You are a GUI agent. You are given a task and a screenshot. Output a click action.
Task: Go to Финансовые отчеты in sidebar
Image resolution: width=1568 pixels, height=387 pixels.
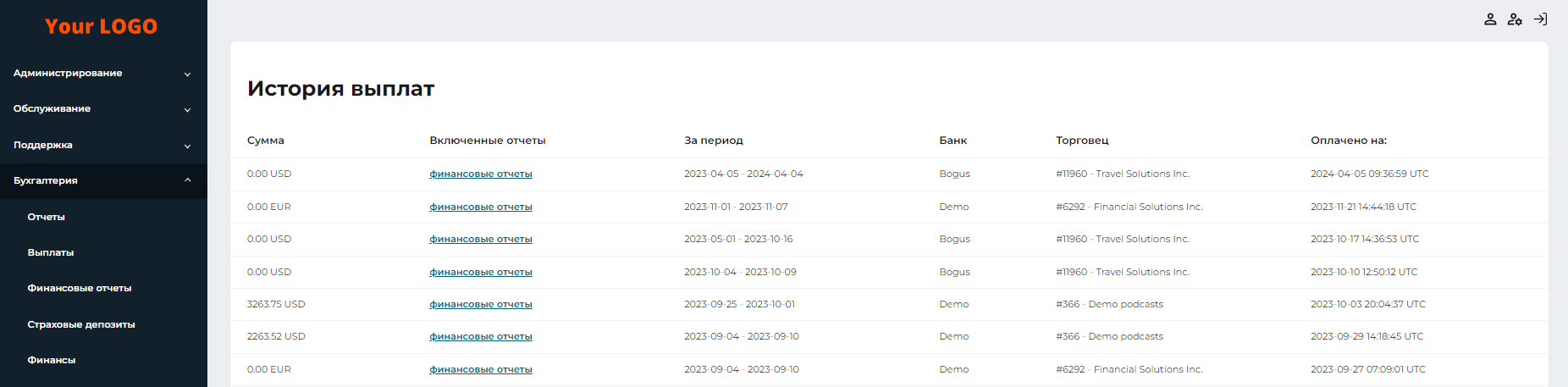tap(80, 288)
